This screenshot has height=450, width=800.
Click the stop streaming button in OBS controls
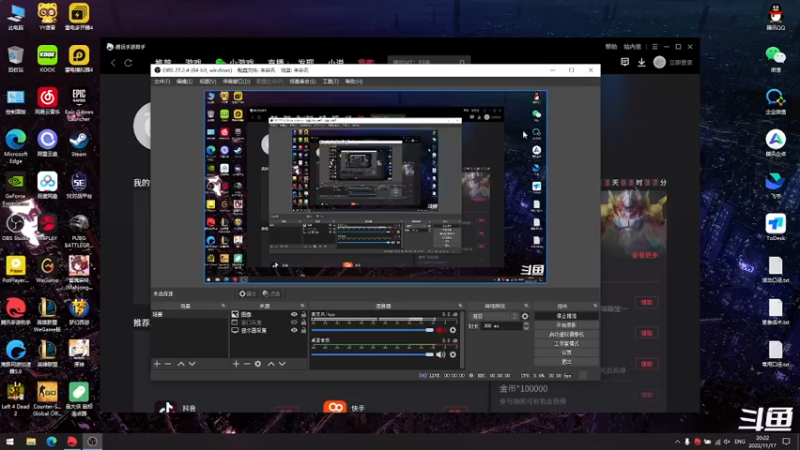(x=566, y=316)
